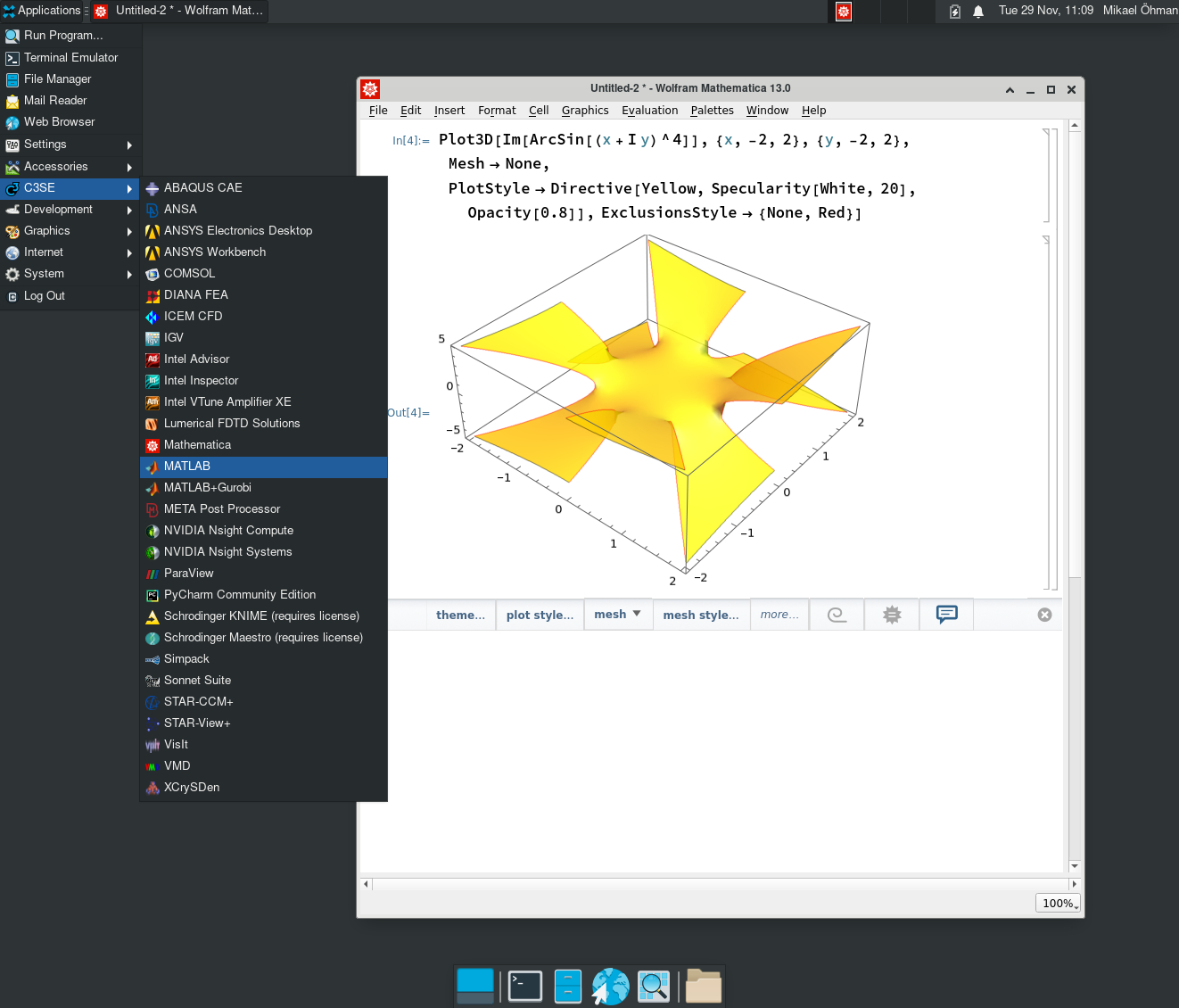Click the STAR-CCM+ entry

coord(264,702)
